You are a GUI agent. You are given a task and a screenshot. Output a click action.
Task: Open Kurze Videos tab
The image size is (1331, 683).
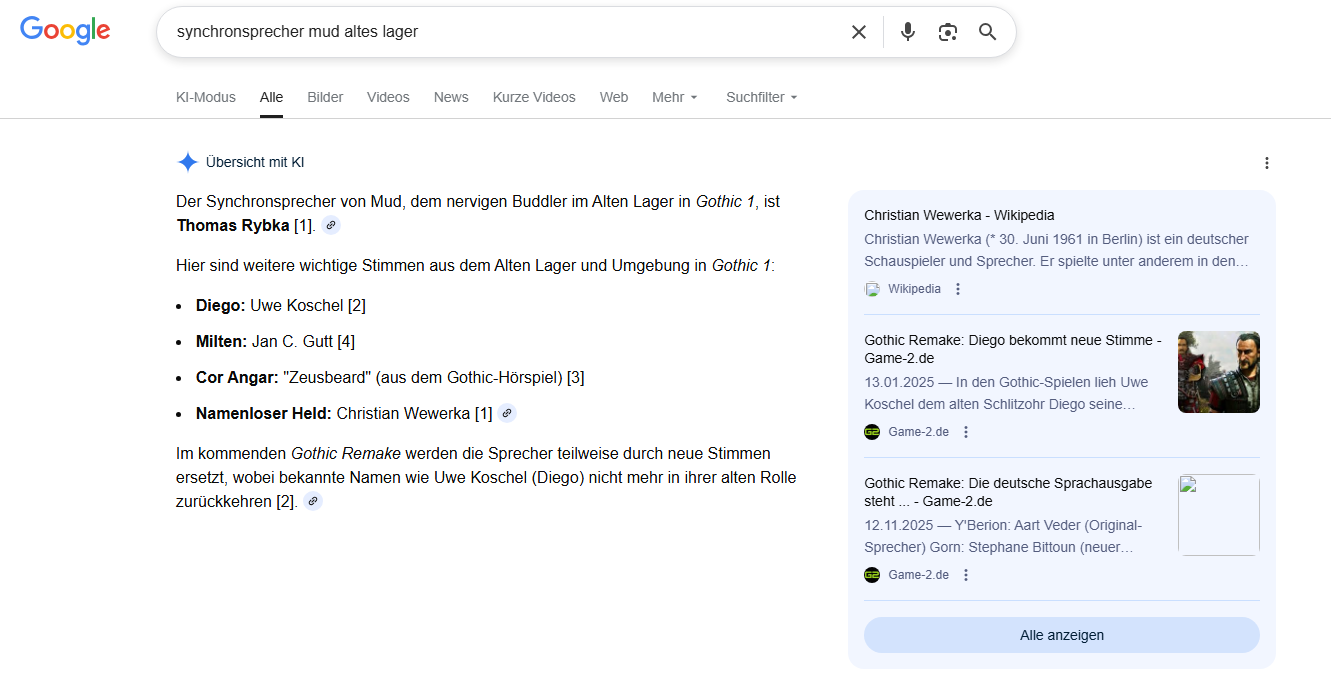click(x=534, y=97)
